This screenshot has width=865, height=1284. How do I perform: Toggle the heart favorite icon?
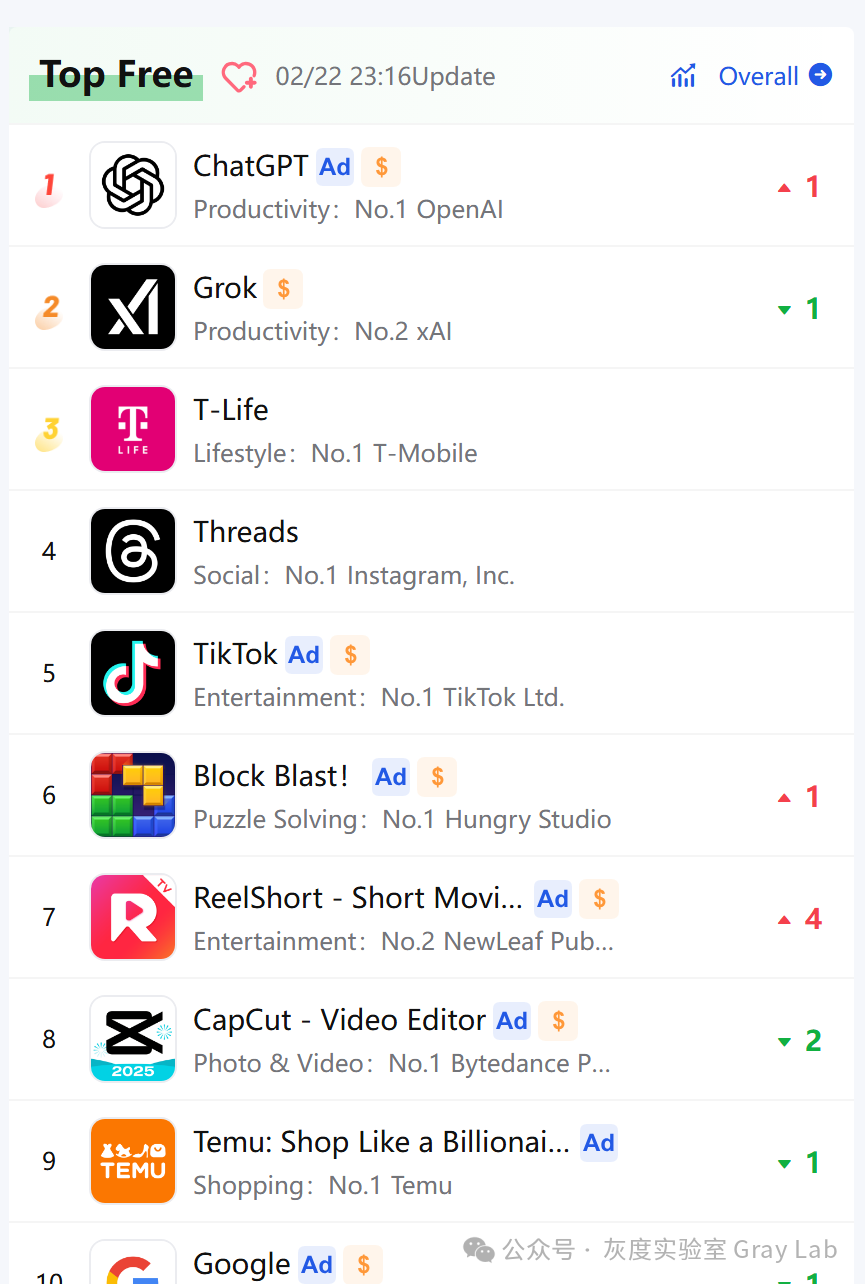[239, 77]
